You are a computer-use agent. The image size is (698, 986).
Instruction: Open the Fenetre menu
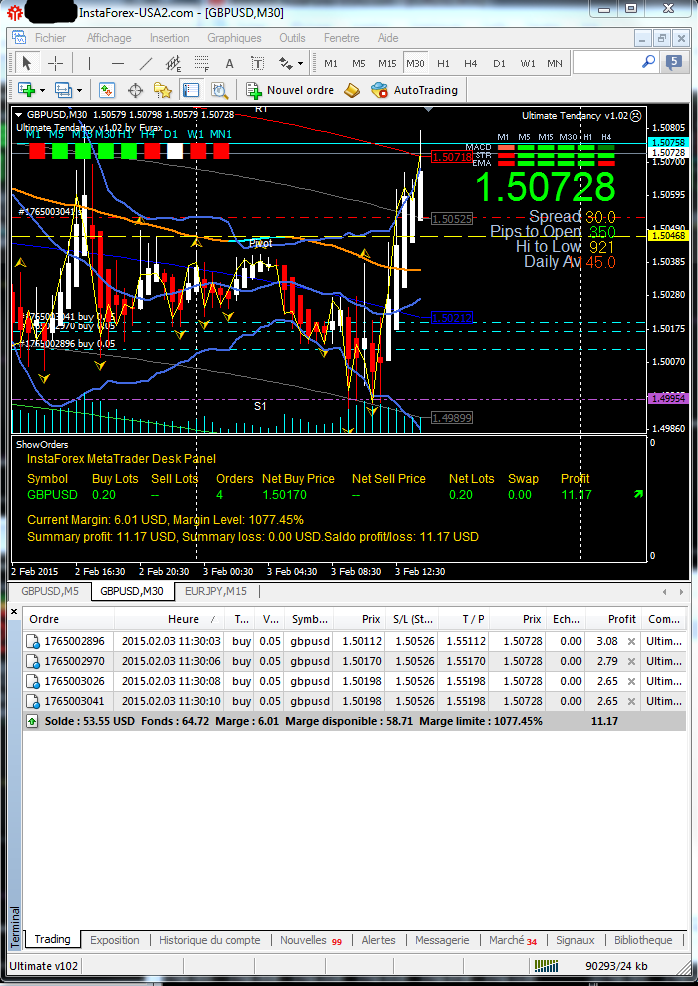(341, 38)
